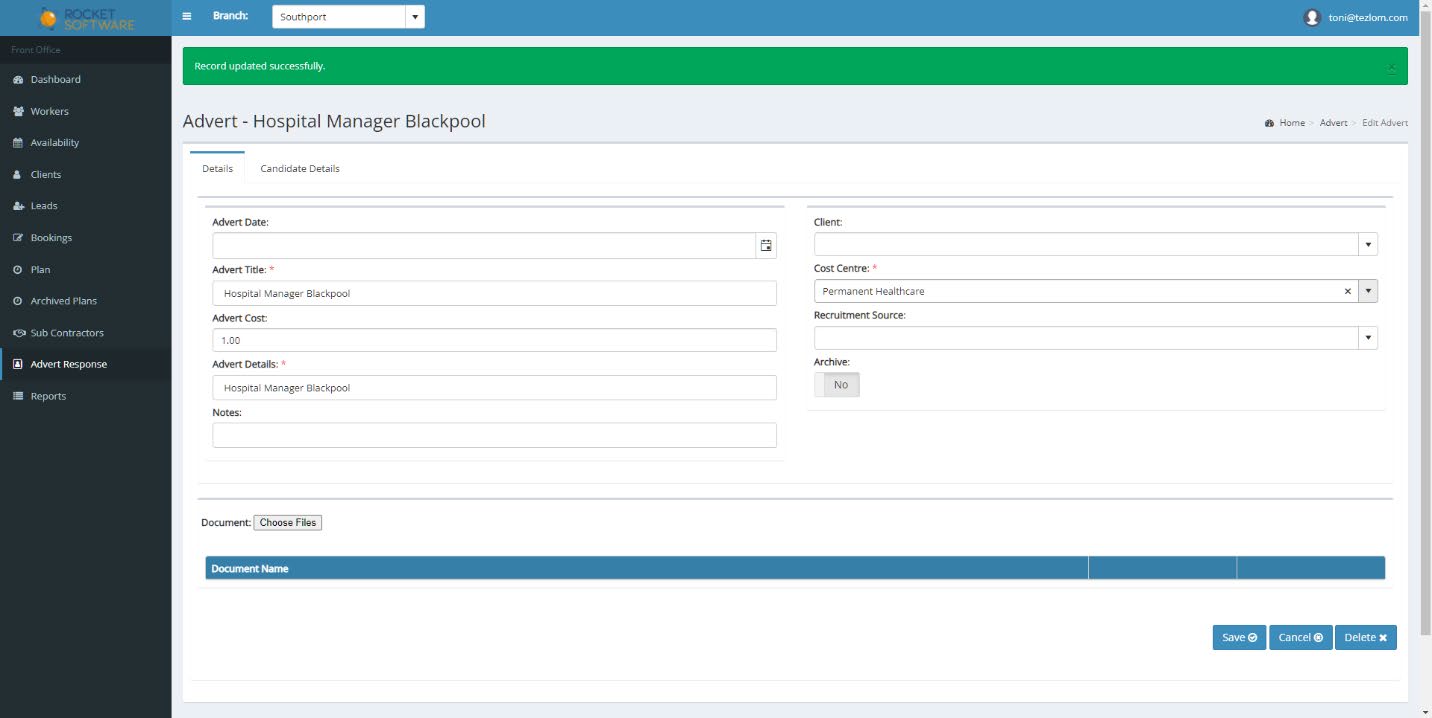The height and width of the screenshot is (718, 1432).
Task: Click the Delete button
Action: [1365, 638]
